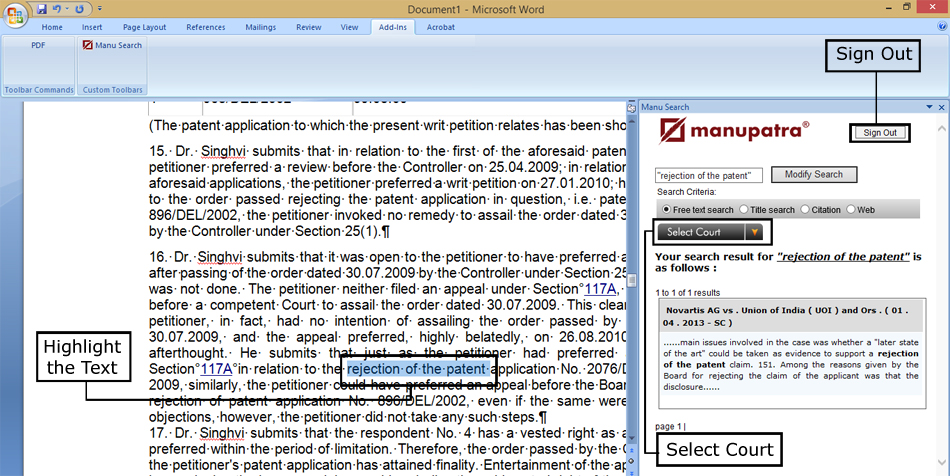Click the vertical document scrollbar thumb

632,280
